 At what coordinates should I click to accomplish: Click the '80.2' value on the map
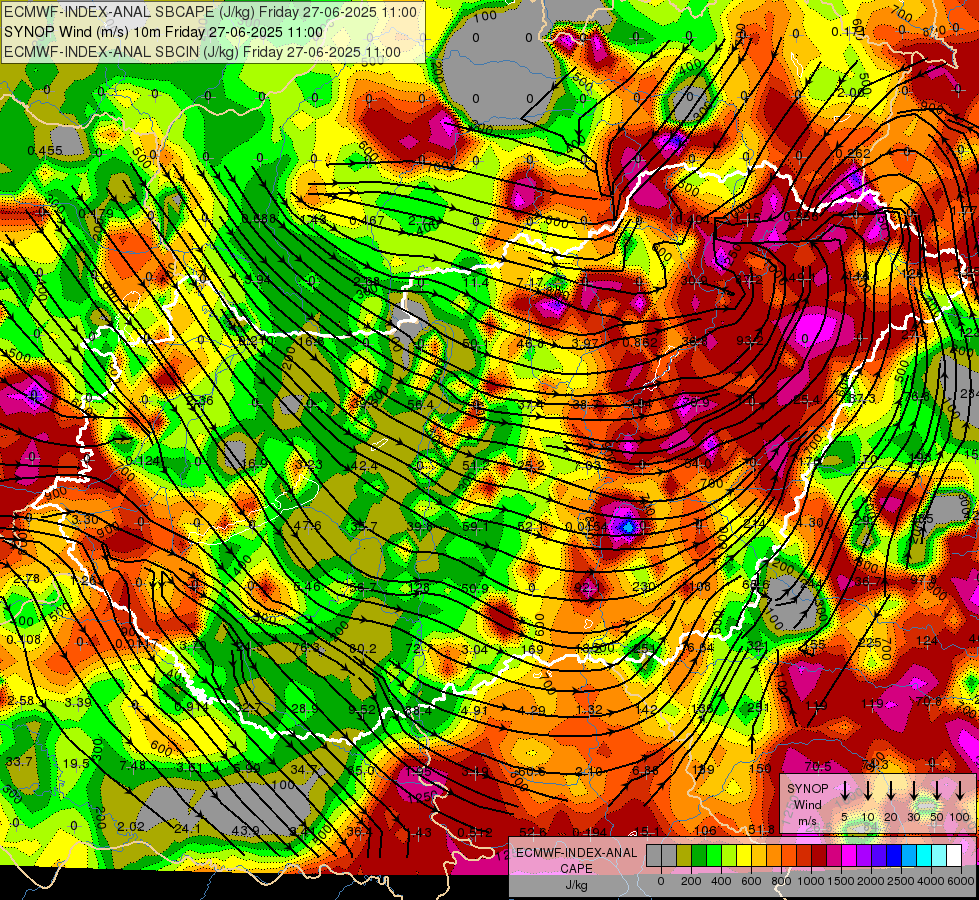[363, 649]
